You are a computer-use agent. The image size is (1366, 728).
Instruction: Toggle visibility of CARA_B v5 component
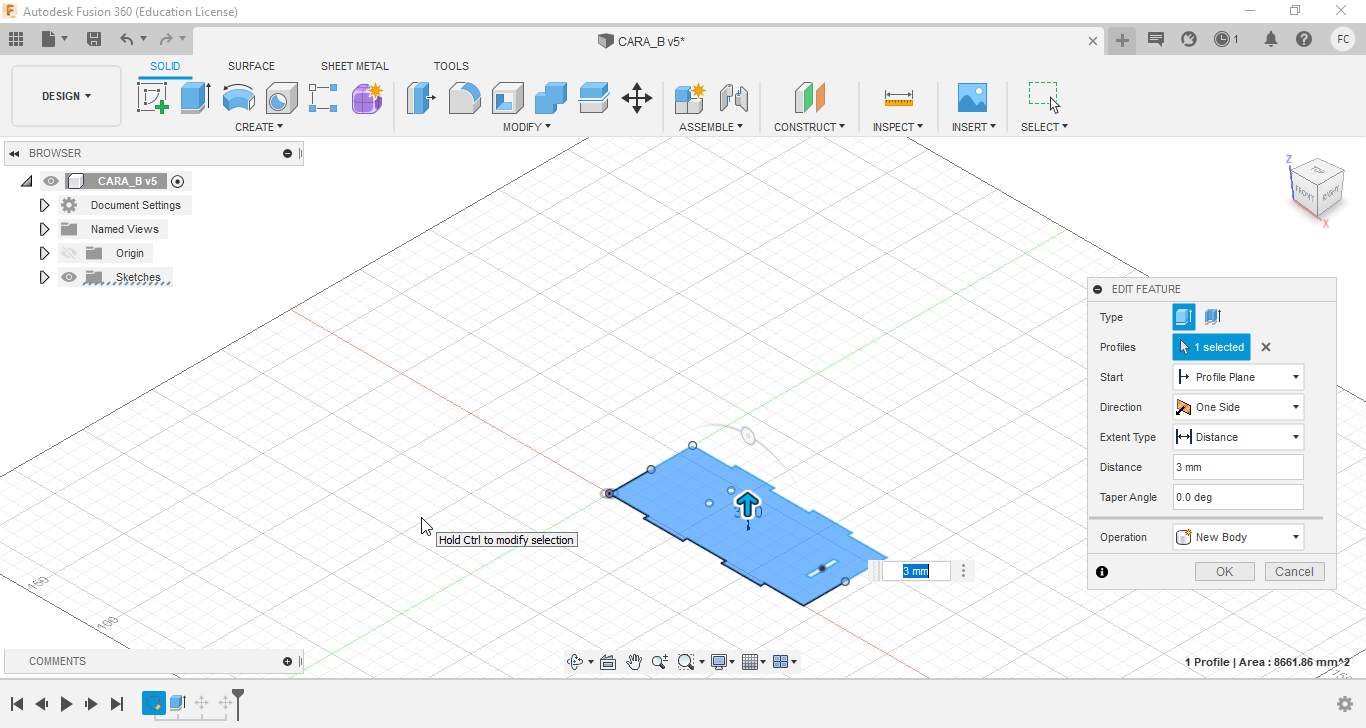[x=51, y=181]
